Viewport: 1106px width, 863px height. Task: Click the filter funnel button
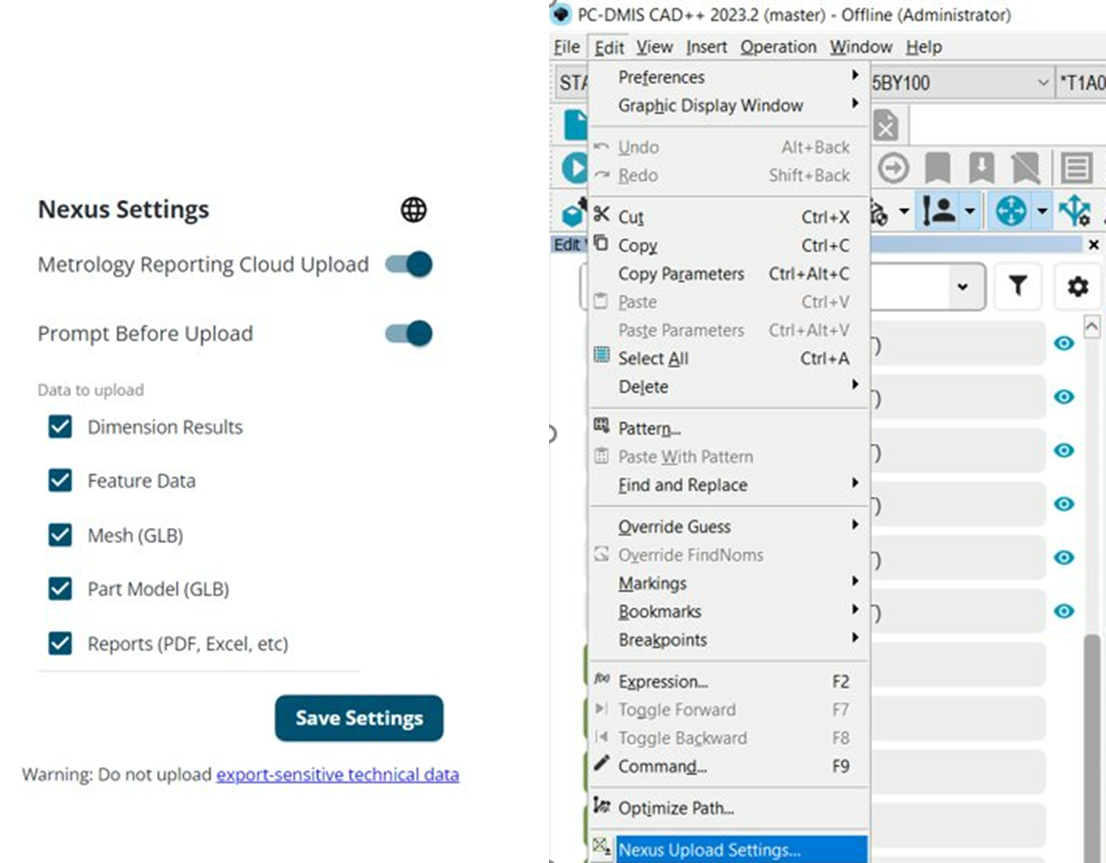(x=1018, y=286)
